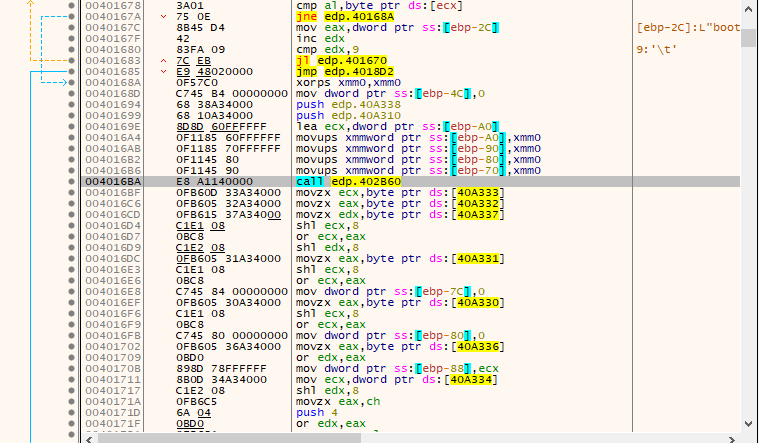Click the jmp down-arrow icon at 00401685
Image resolution: width=759 pixels, height=443 pixels.
[x=164, y=72]
